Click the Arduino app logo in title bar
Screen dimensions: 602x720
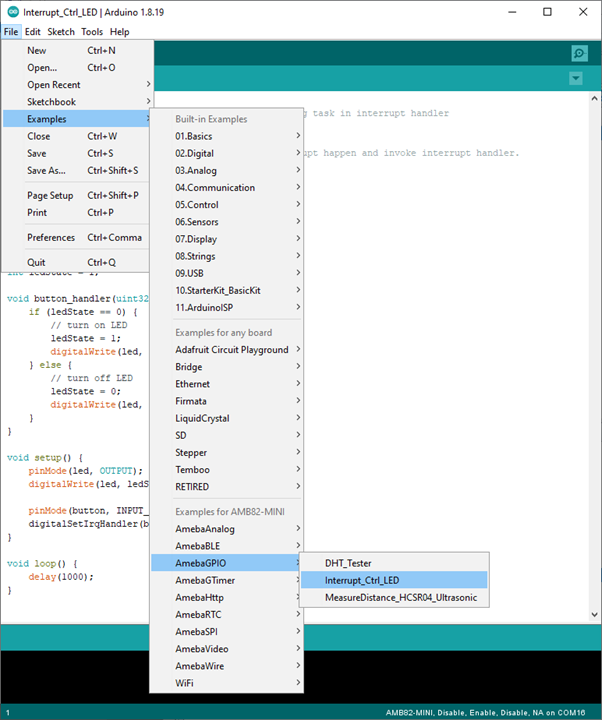click(x=11, y=11)
